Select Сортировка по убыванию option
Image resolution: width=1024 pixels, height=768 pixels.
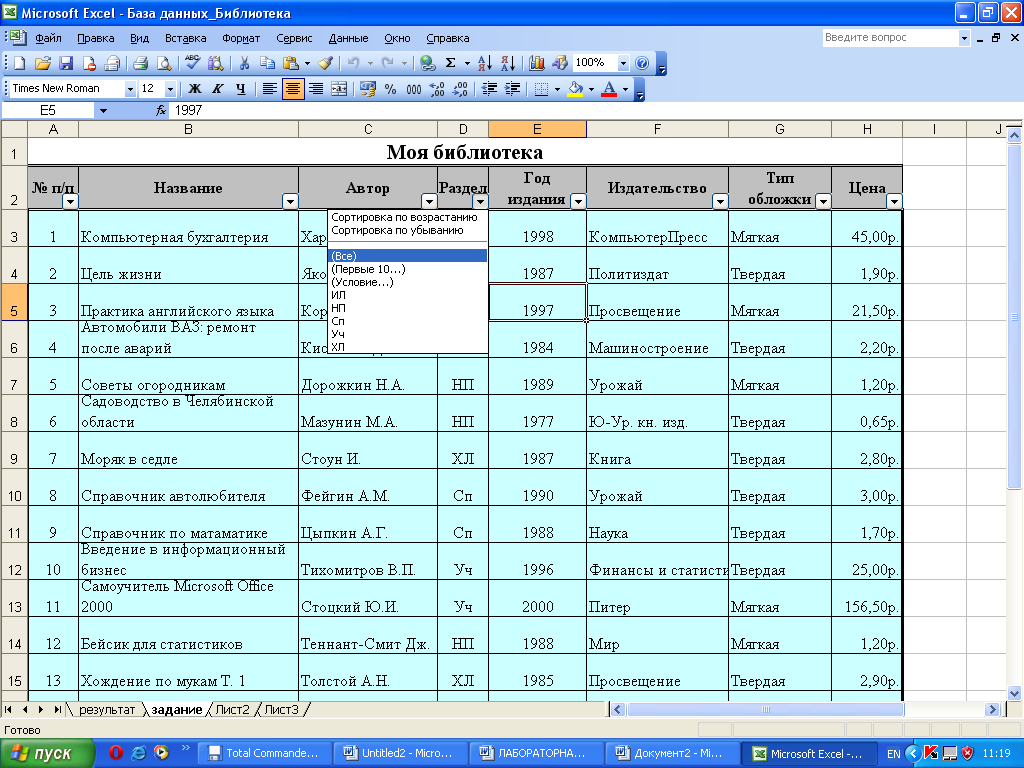[x=397, y=230]
